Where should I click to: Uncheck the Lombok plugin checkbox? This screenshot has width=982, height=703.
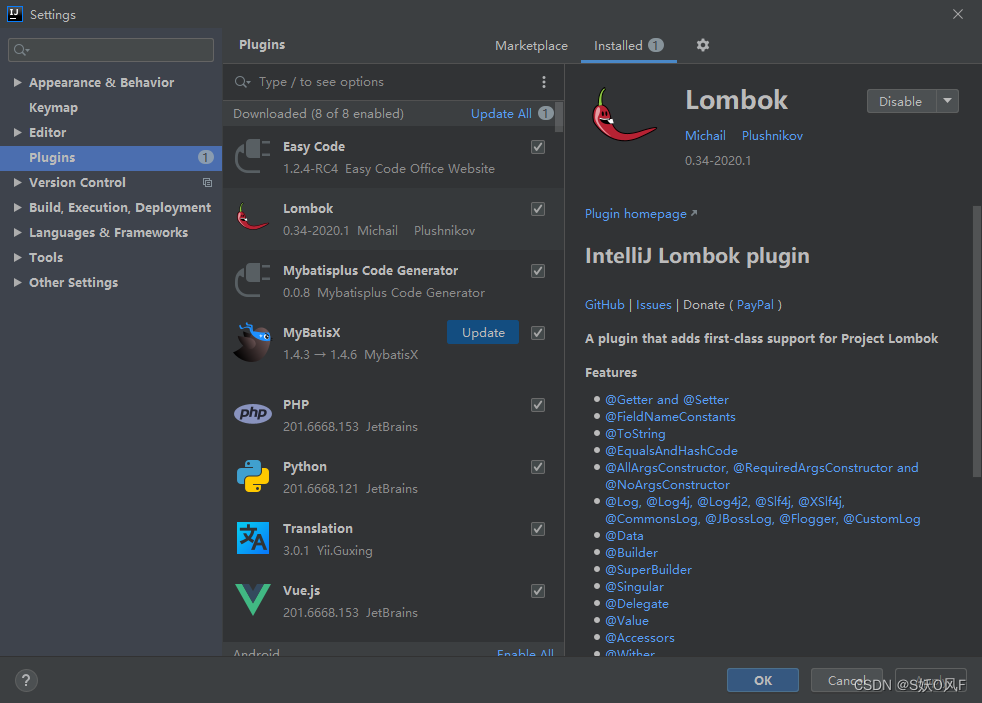538,209
